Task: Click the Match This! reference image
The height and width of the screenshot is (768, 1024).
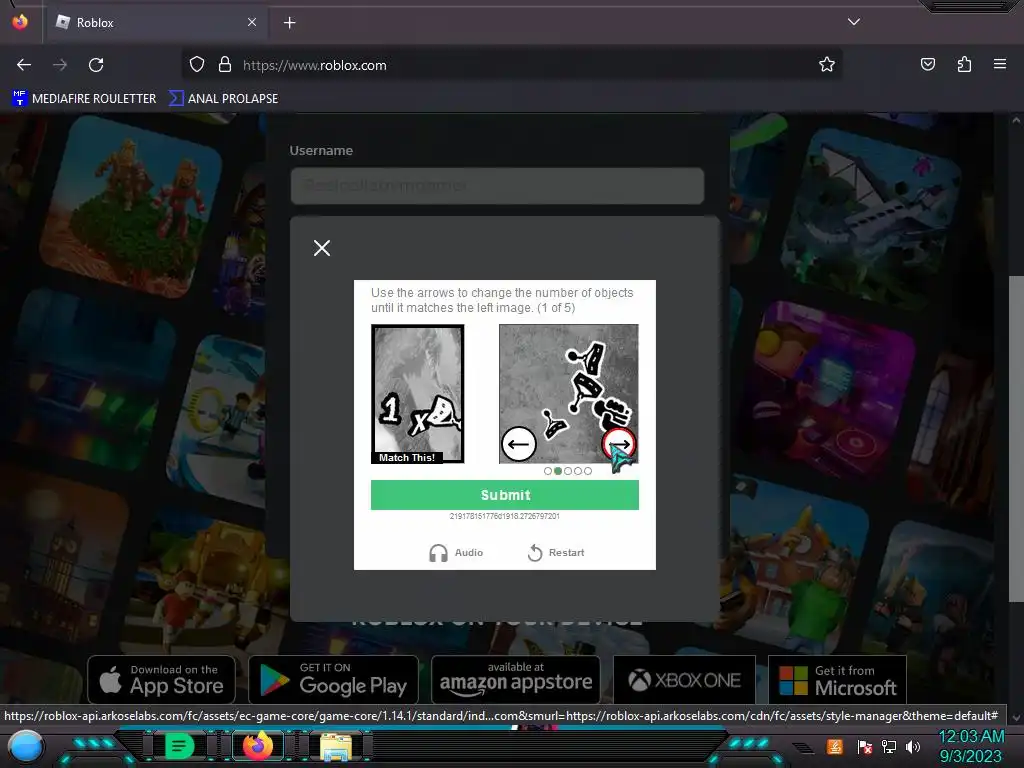Action: click(418, 394)
